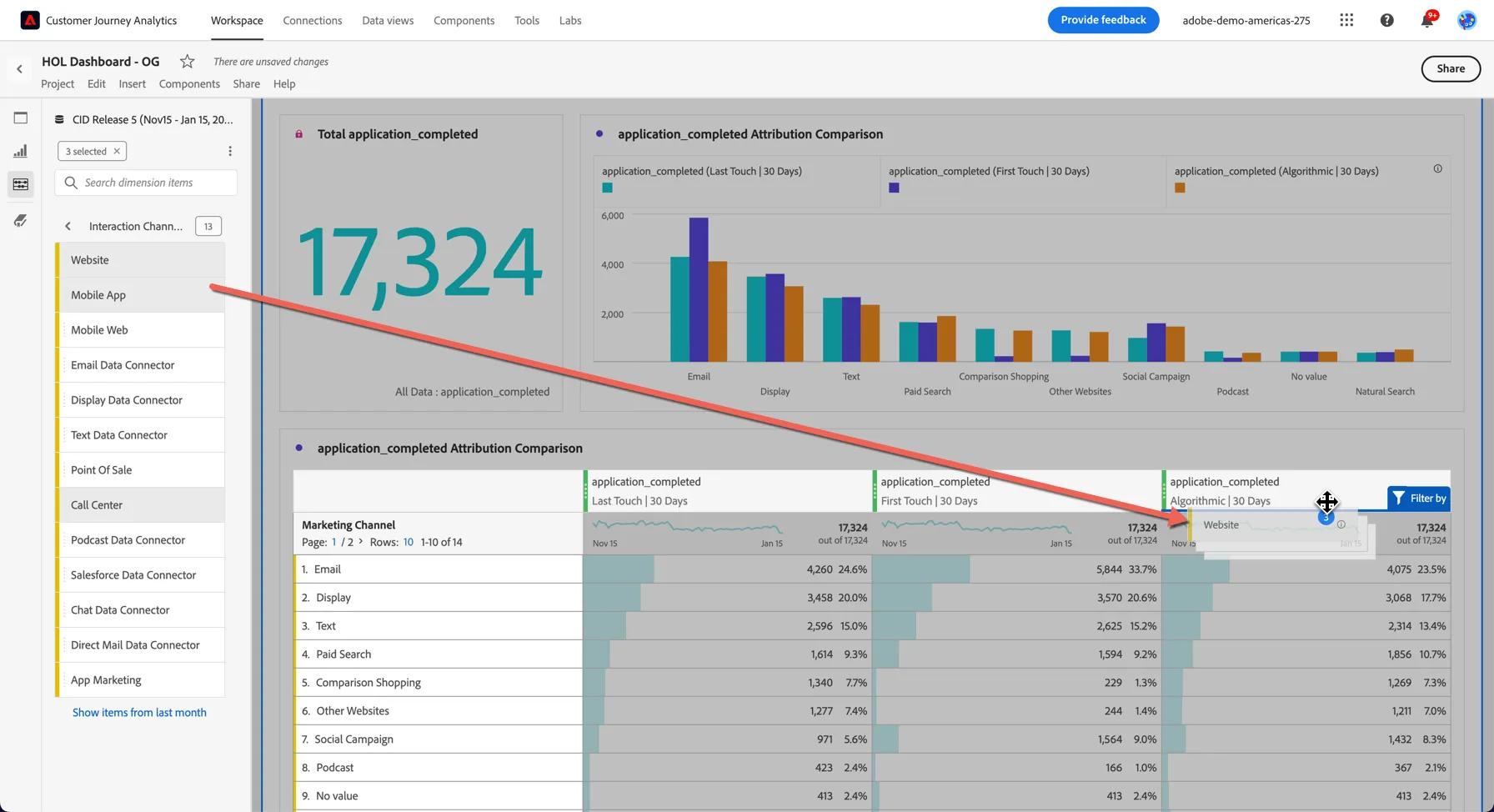Select Mobile App dimension item

point(140,295)
